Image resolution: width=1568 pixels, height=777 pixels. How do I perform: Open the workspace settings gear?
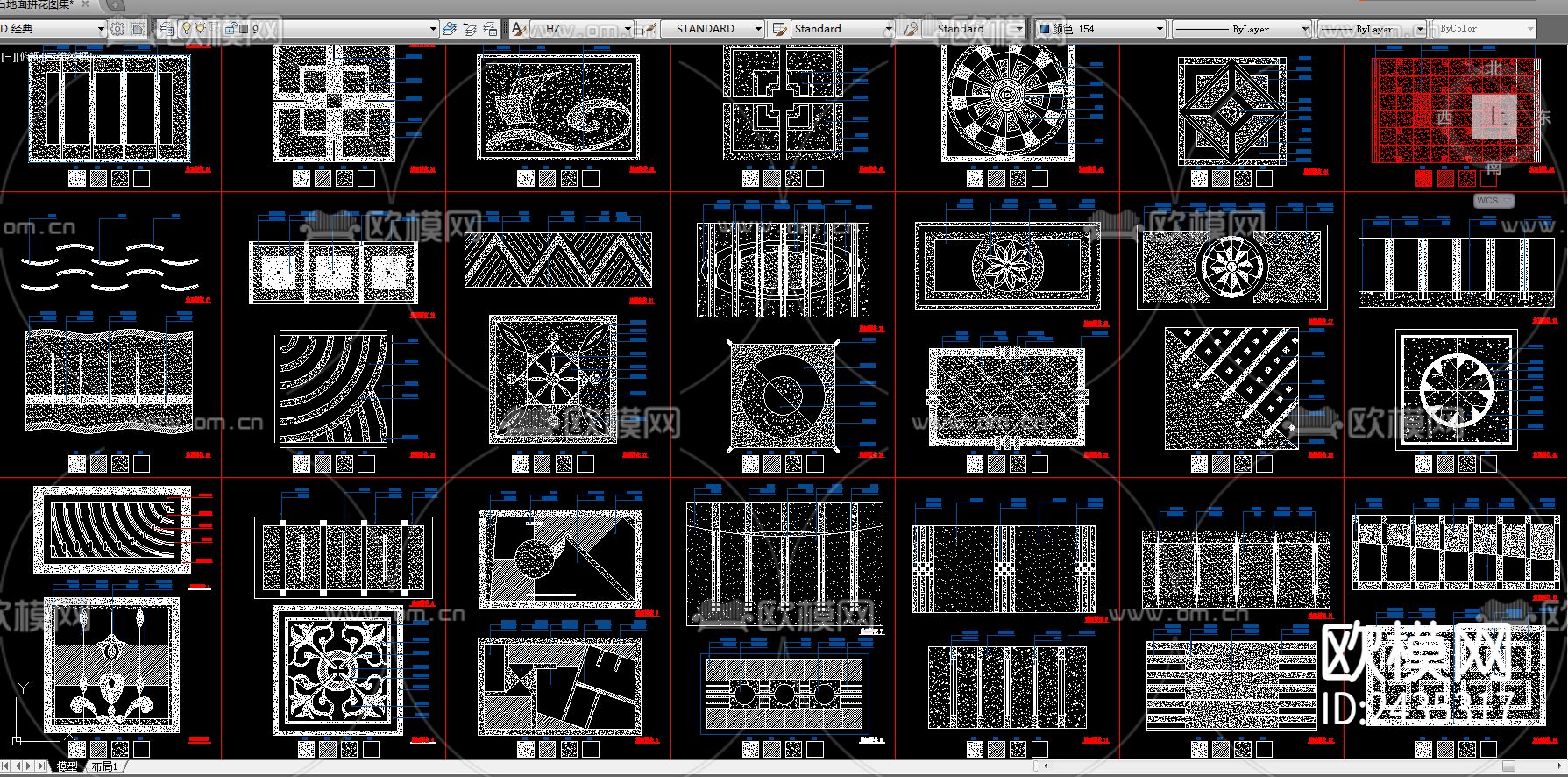point(117,29)
